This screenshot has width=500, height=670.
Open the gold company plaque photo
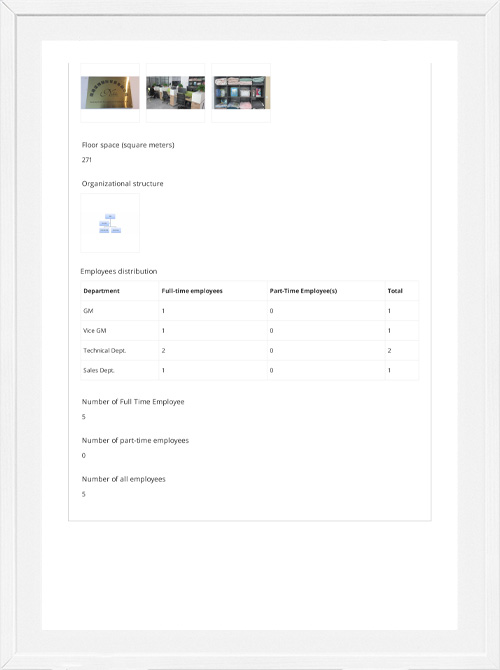[x=110, y=93]
